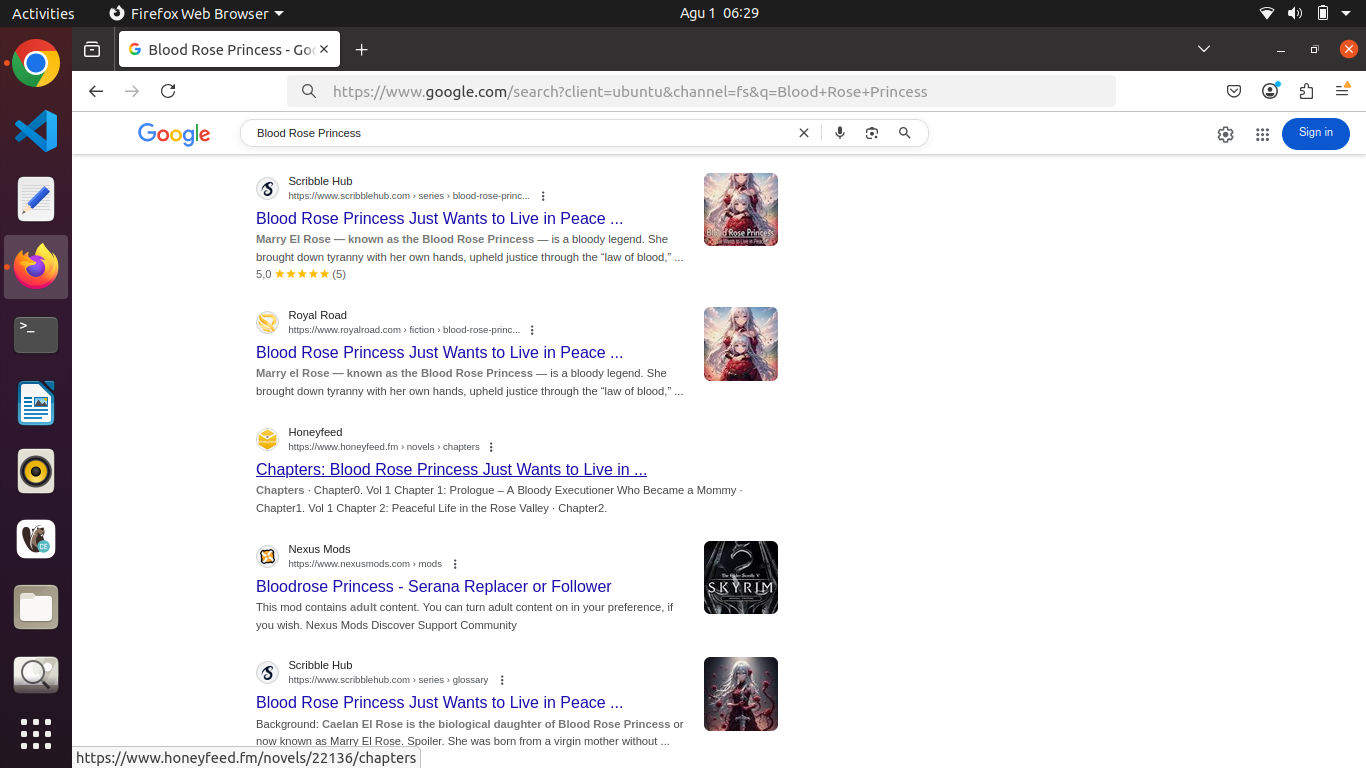
Task: Launch the Terminal from the dock
Action: coord(35,335)
